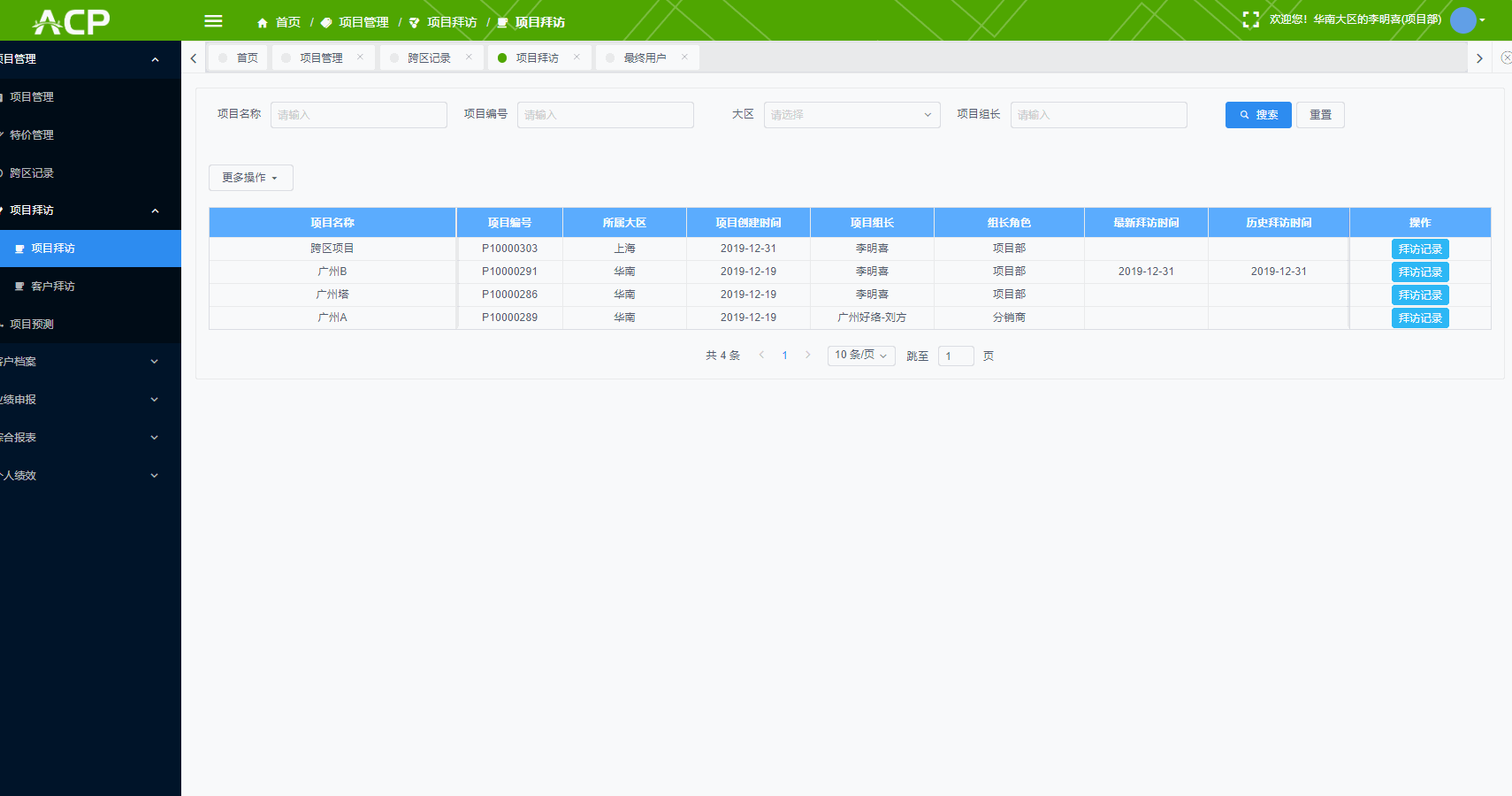Click the 搜索 search button
Viewport: 1512px width, 796px height.
[x=1258, y=115]
